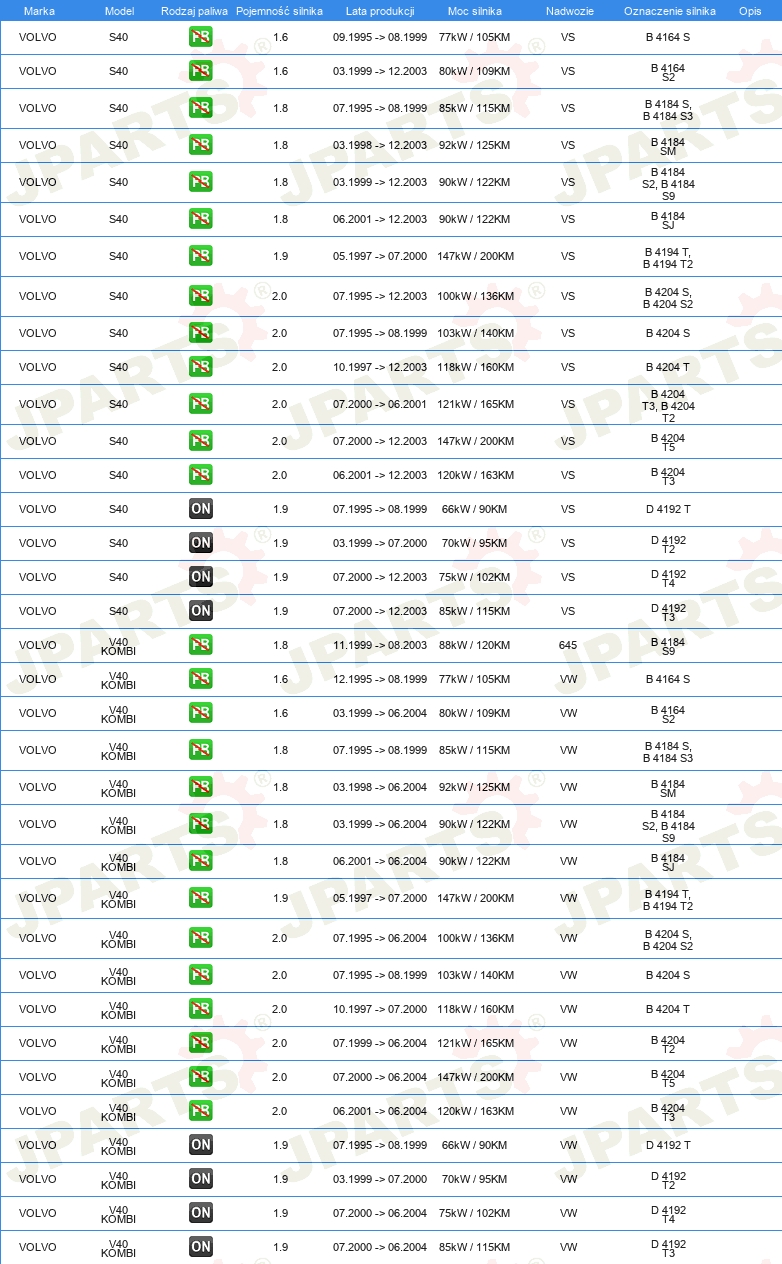The width and height of the screenshot is (782, 1264).
Task: Click the Rodzaj paliwa column header
Action: [x=195, y=11]
